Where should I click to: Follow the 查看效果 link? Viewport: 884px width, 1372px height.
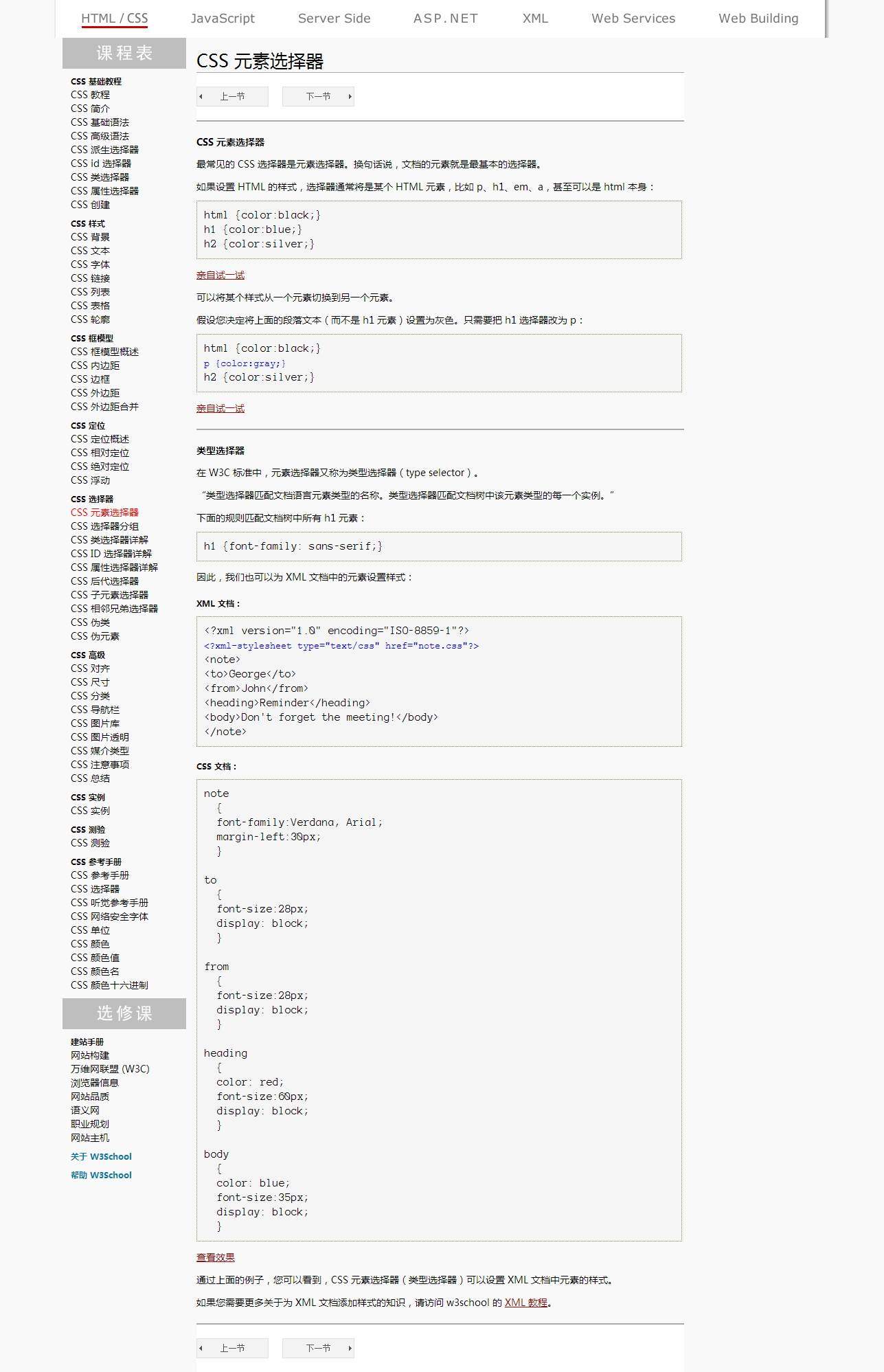[x=216, y=1257]
